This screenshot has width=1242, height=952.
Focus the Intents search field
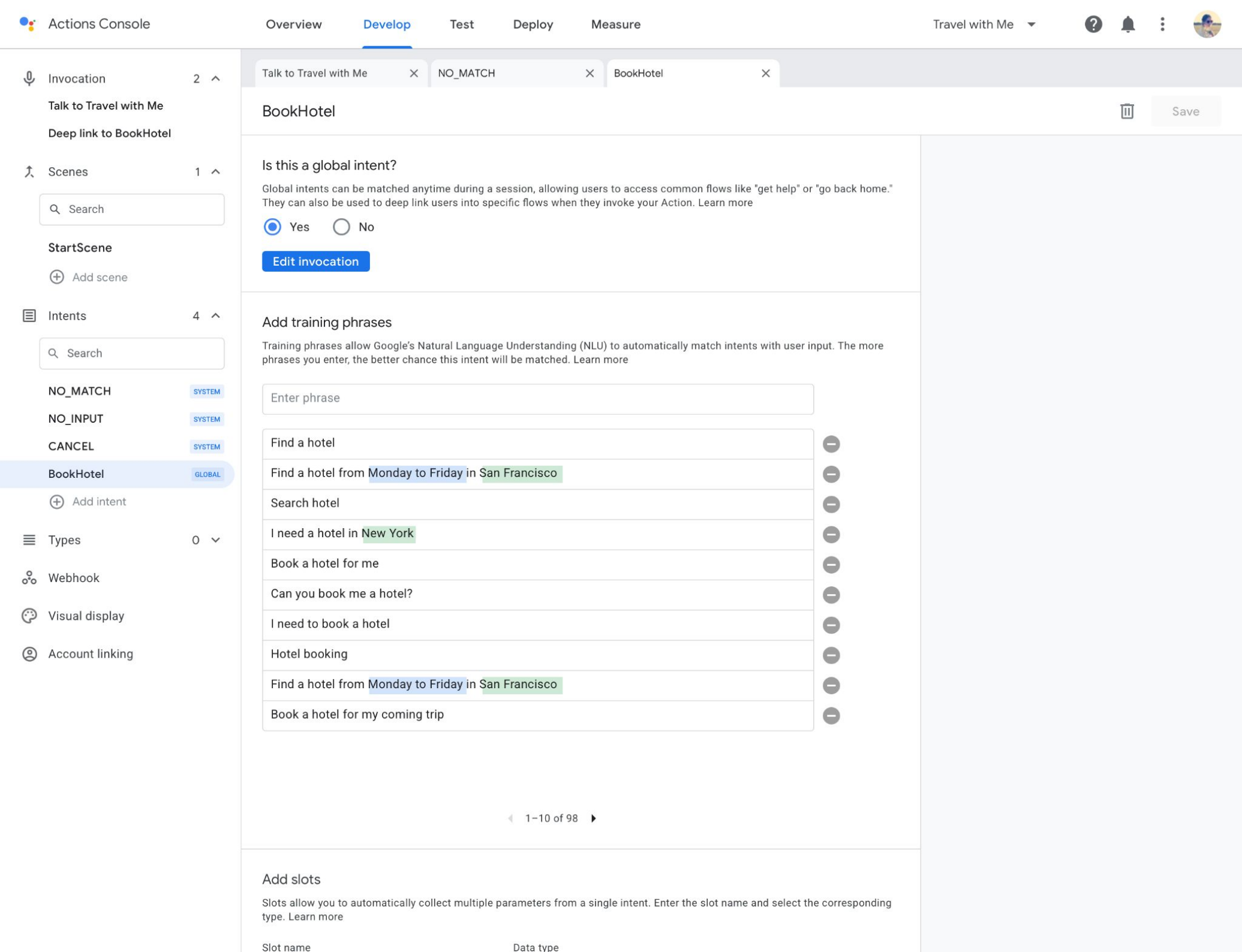[132, 353]
